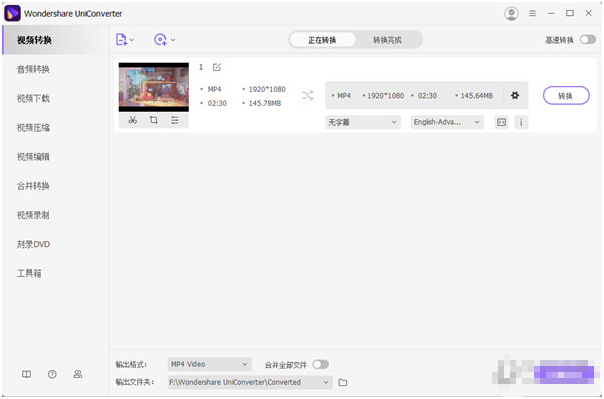The image size is (604, 399).
Task: Open the 视频录制 sidebar item
Action: (55, 215)
